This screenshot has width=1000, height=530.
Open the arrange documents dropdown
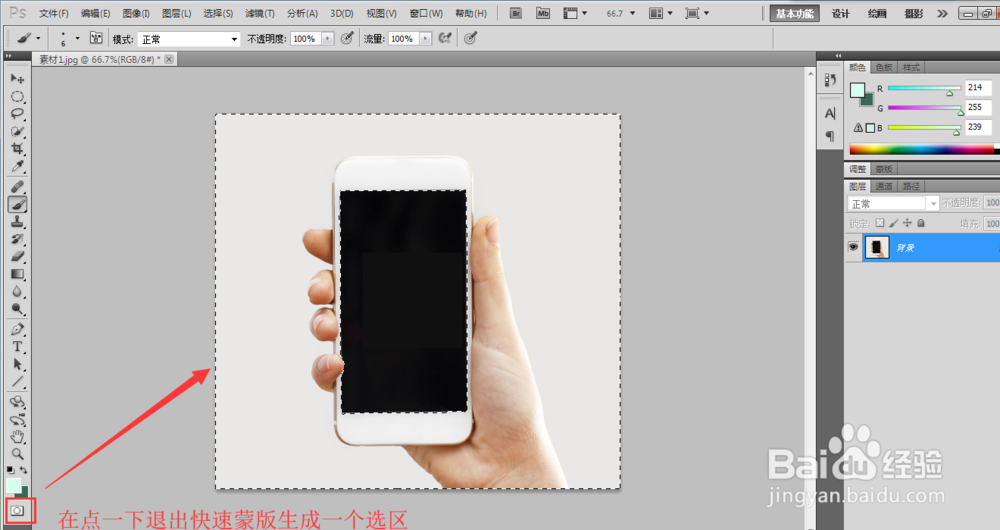pos(660,13)
